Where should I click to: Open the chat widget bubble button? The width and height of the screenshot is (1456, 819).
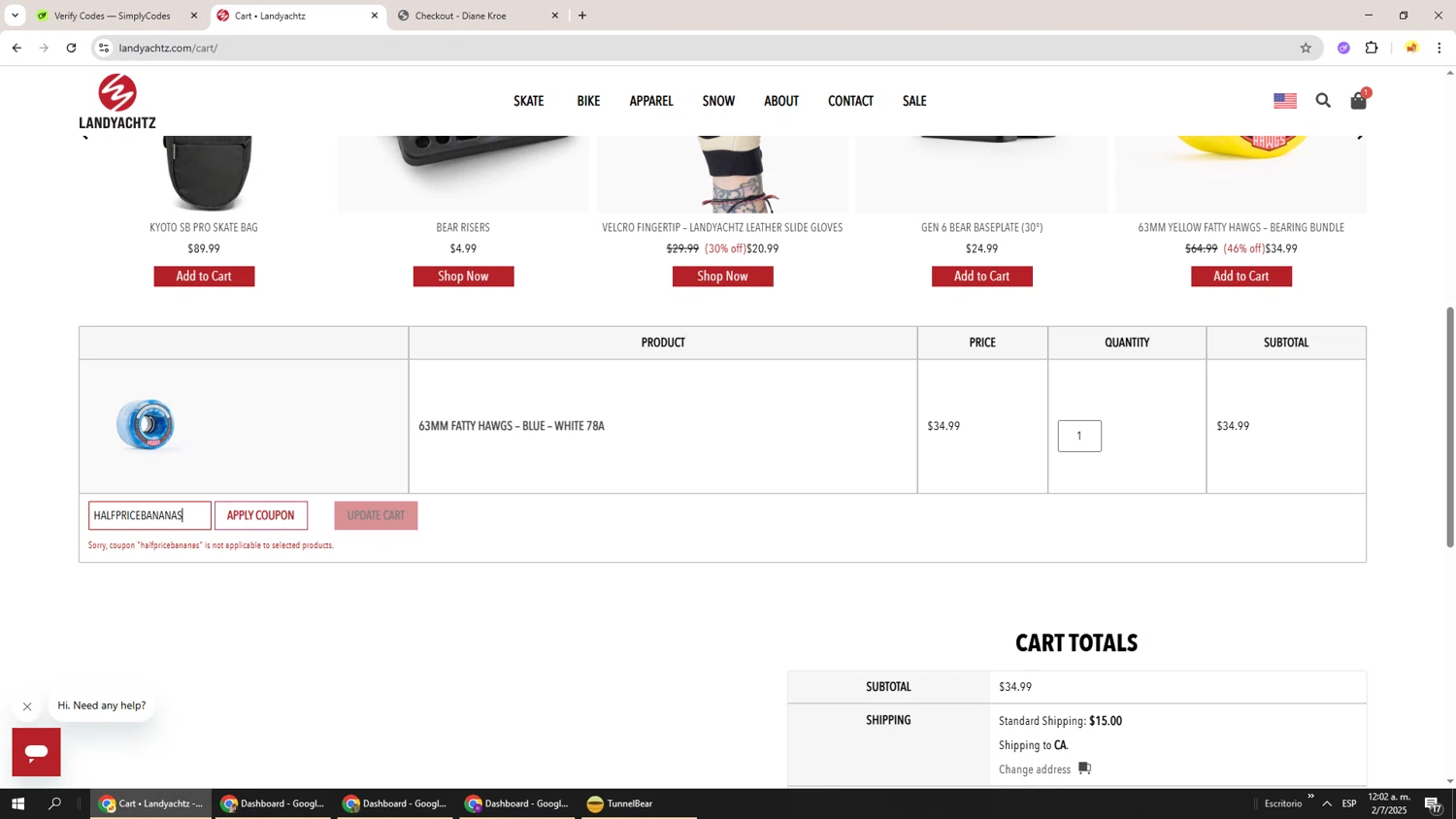tap(36, 752)
